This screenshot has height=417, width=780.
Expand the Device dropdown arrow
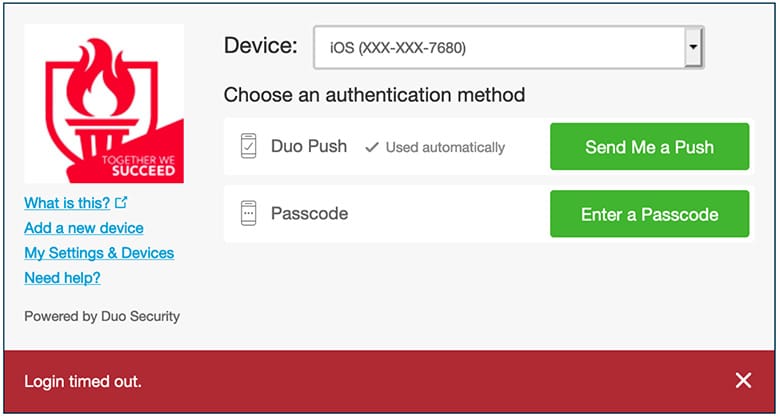[693, 47]
